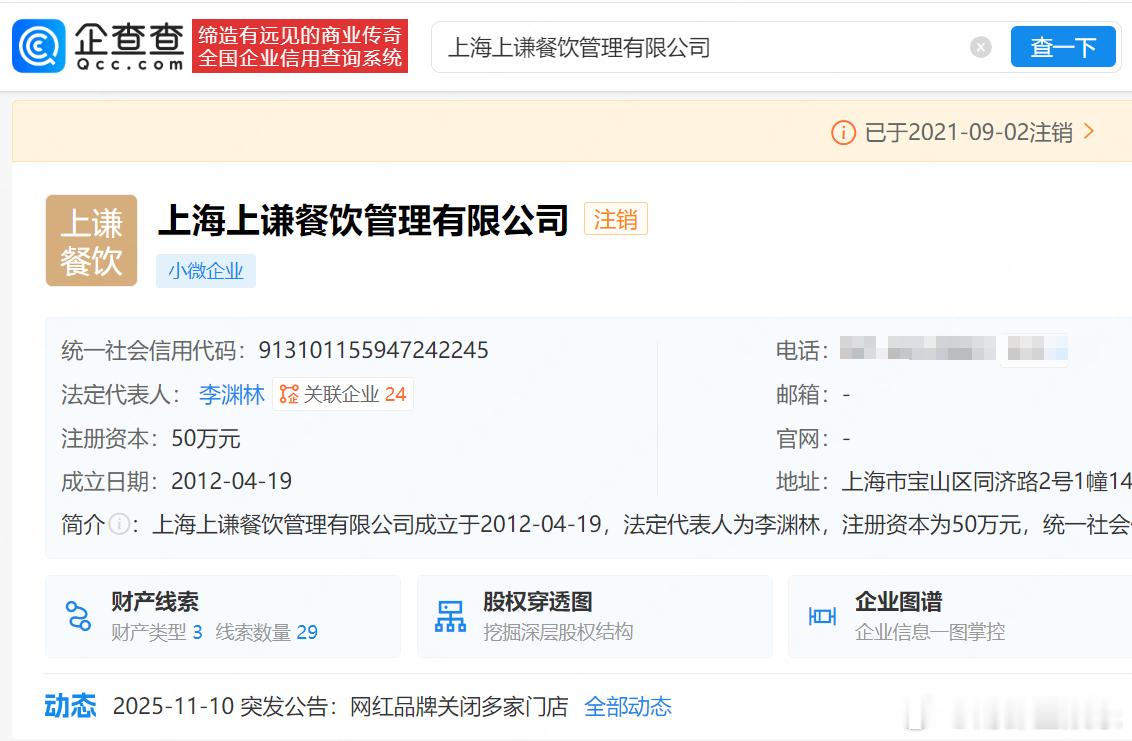Click the orange info icon by 已于2021-09-02注销

click(843, 132)
